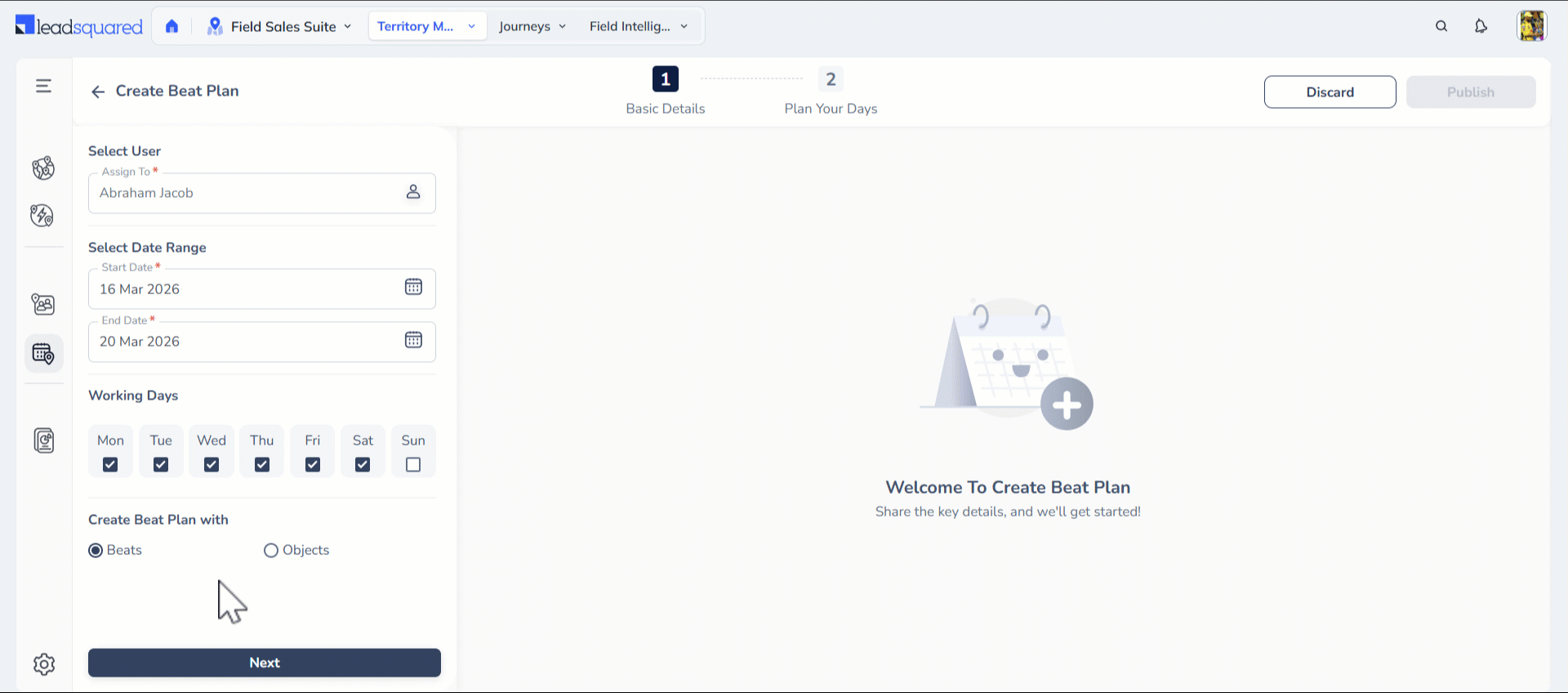Open the Journeys menu
Image resolution: width=1568 pixels, height=693 pixels.
click(532, 26)
